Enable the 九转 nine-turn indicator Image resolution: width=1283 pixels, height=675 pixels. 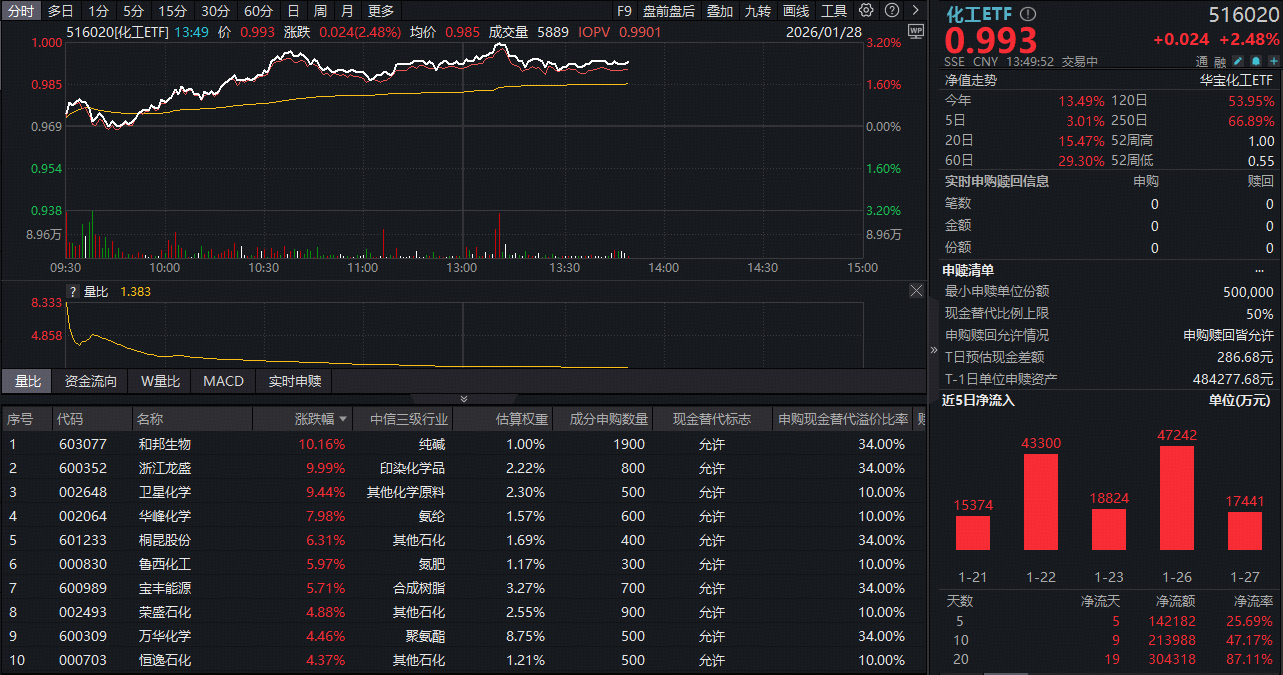click(759, 11)
